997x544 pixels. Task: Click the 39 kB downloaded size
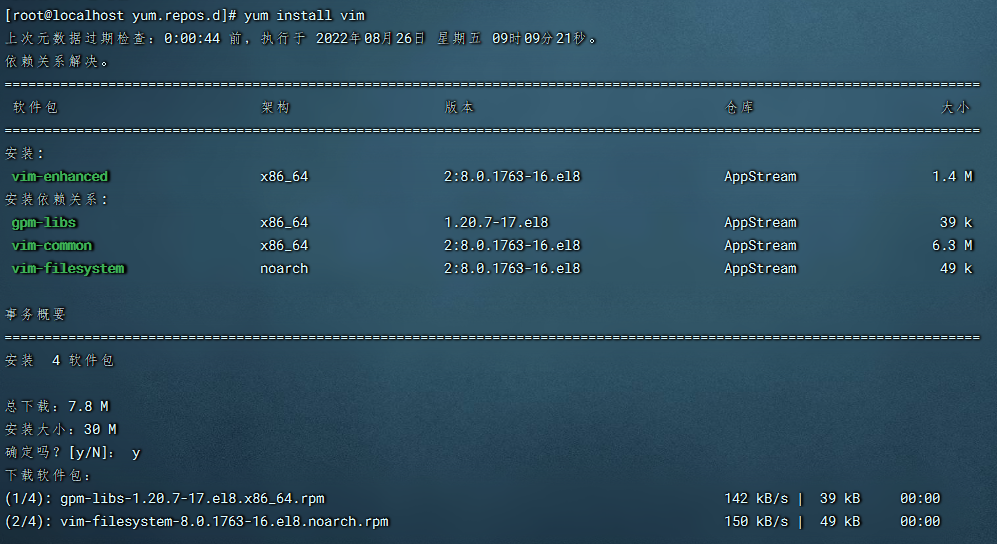[x=840, y=498]
